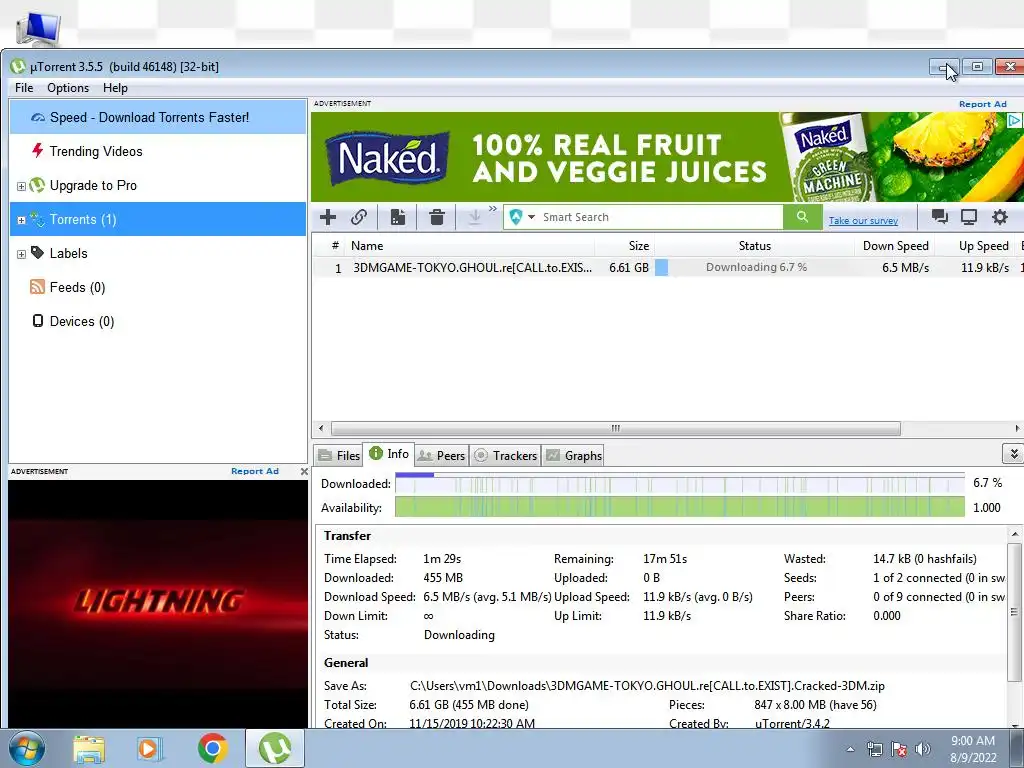Click the Create New Torrent icon

pos(398,217)
